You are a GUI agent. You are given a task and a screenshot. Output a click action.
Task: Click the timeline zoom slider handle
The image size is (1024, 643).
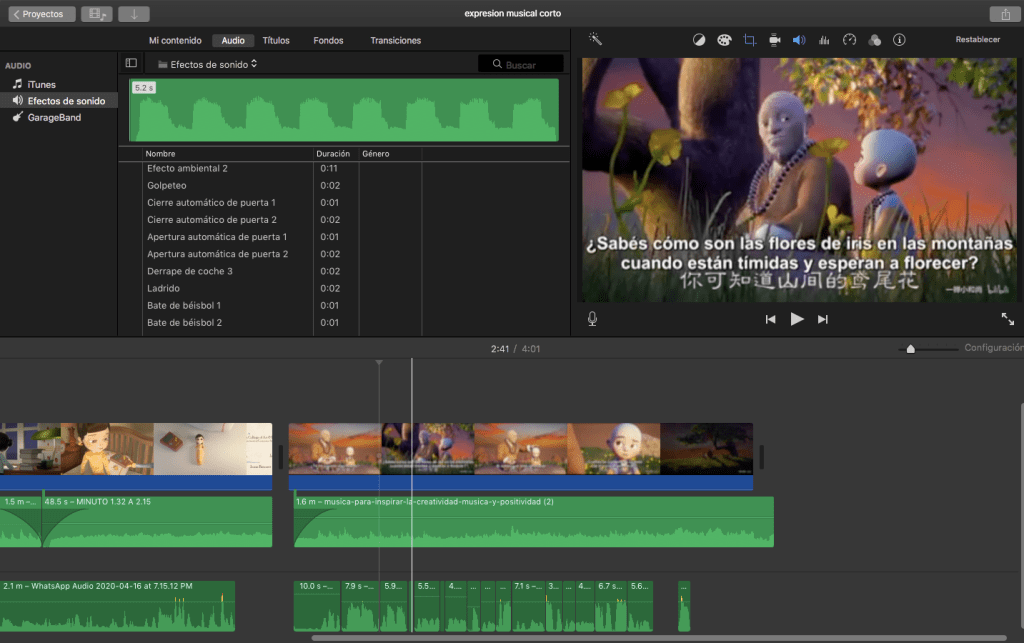click(x=910, y=349)
